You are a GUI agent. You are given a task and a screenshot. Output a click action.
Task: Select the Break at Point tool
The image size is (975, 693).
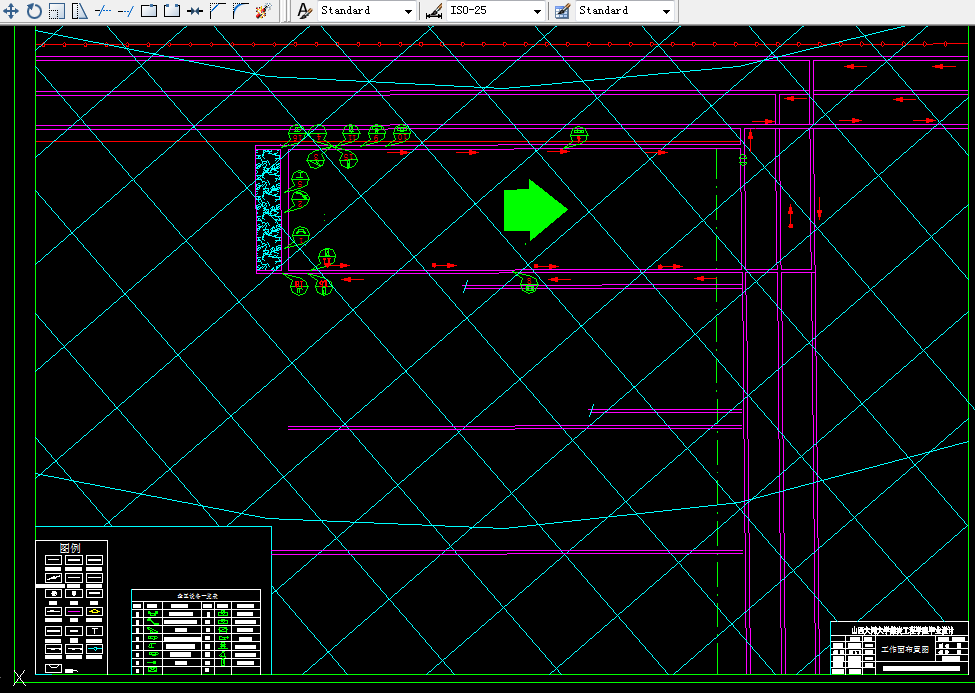[x=149, y=11]
